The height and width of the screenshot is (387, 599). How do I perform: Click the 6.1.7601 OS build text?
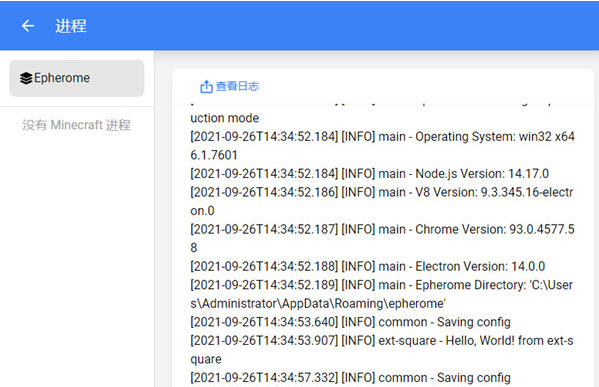click(214, 155)
